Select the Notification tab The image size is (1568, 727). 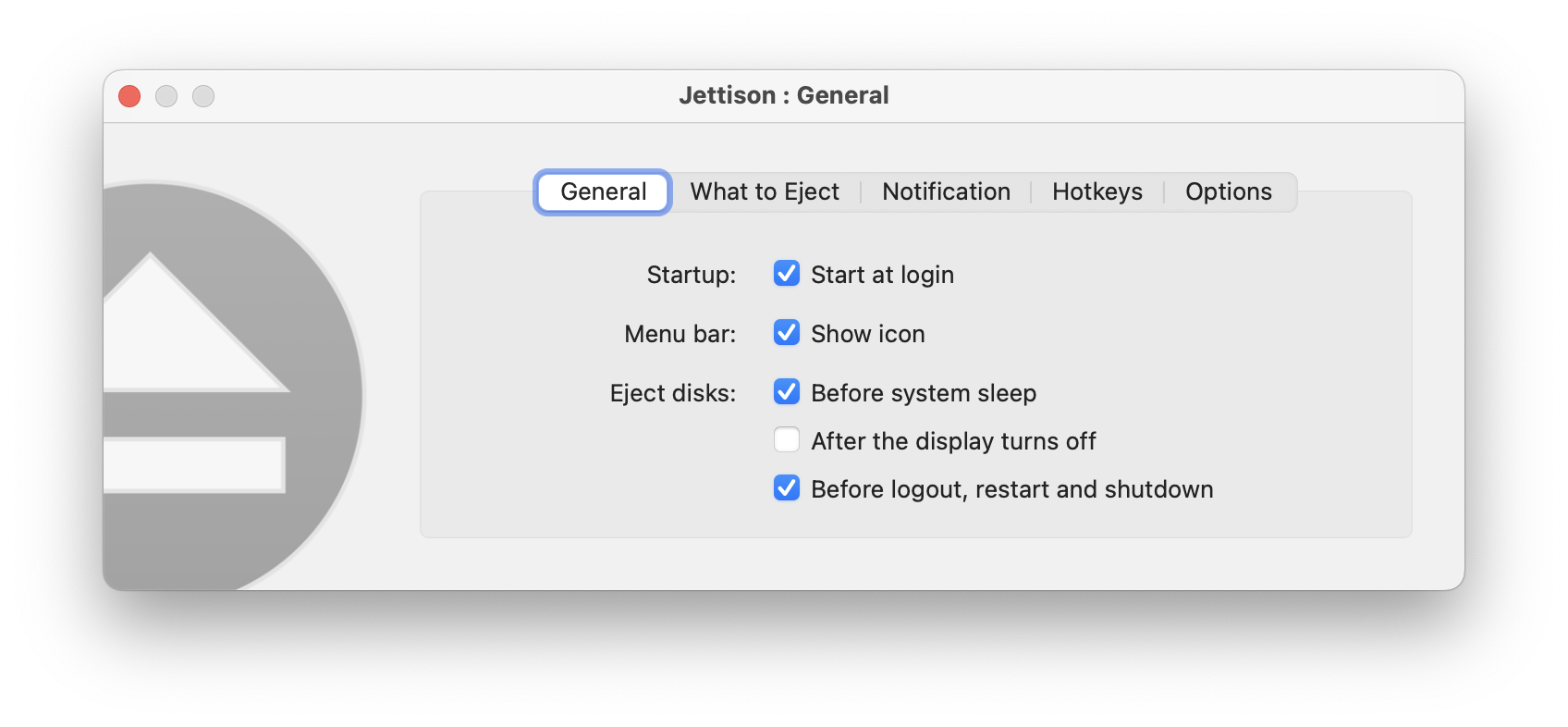point(946,191)
